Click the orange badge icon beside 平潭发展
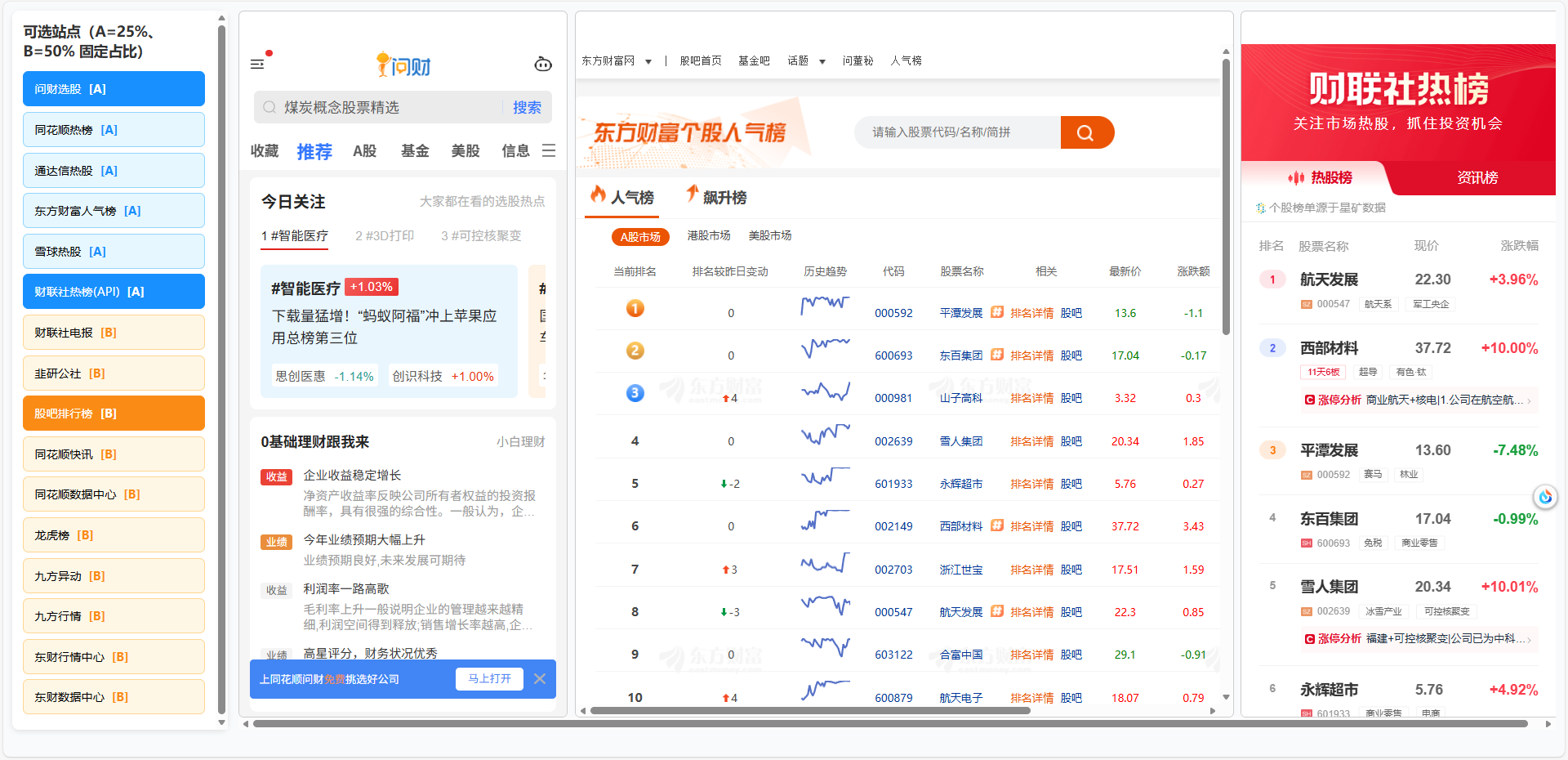This screenshot has height=760, width=1568. [997, 312]
